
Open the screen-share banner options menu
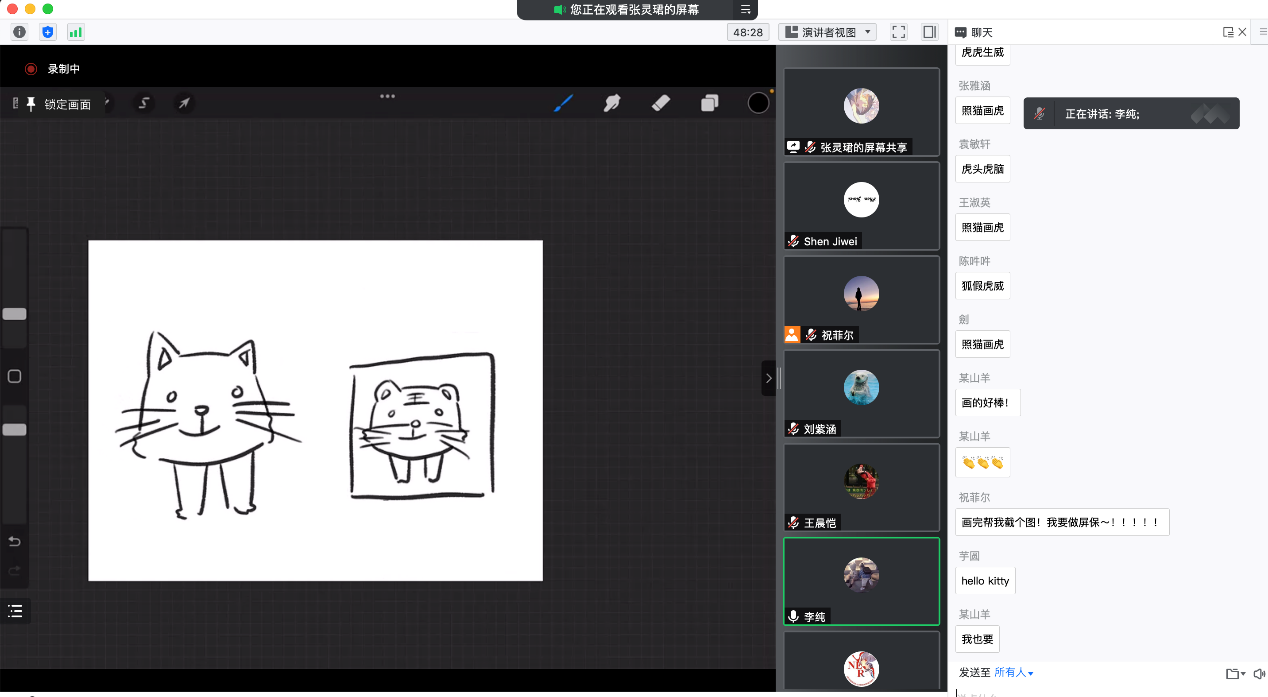745,9
